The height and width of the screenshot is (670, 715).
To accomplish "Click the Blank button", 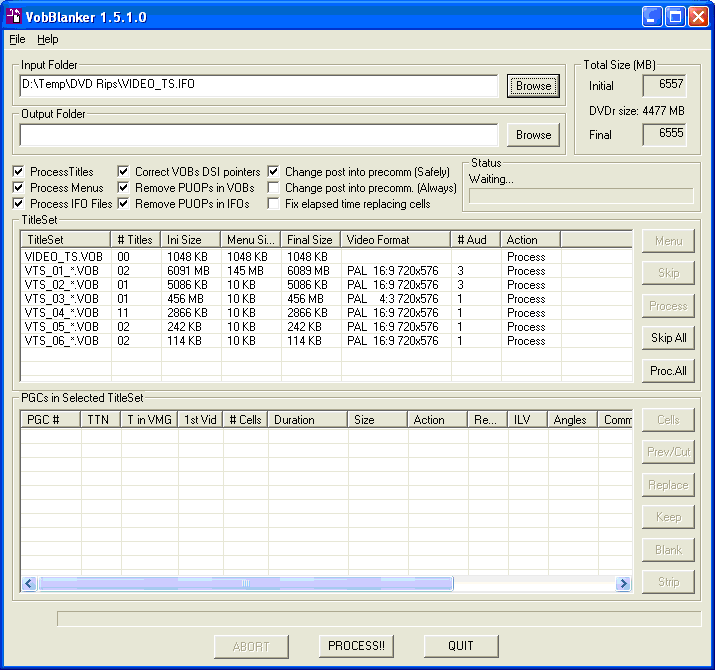I will click(x=668, y=550).
